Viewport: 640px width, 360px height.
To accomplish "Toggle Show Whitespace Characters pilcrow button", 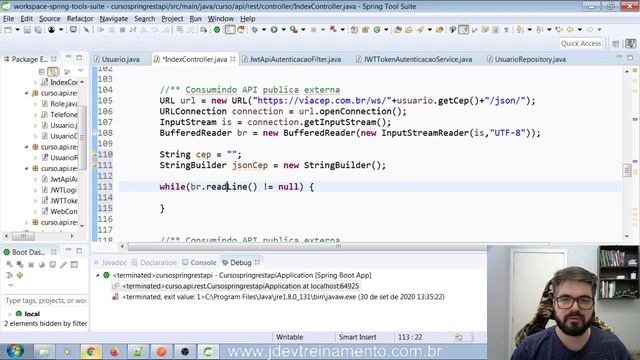I will 506,29.
